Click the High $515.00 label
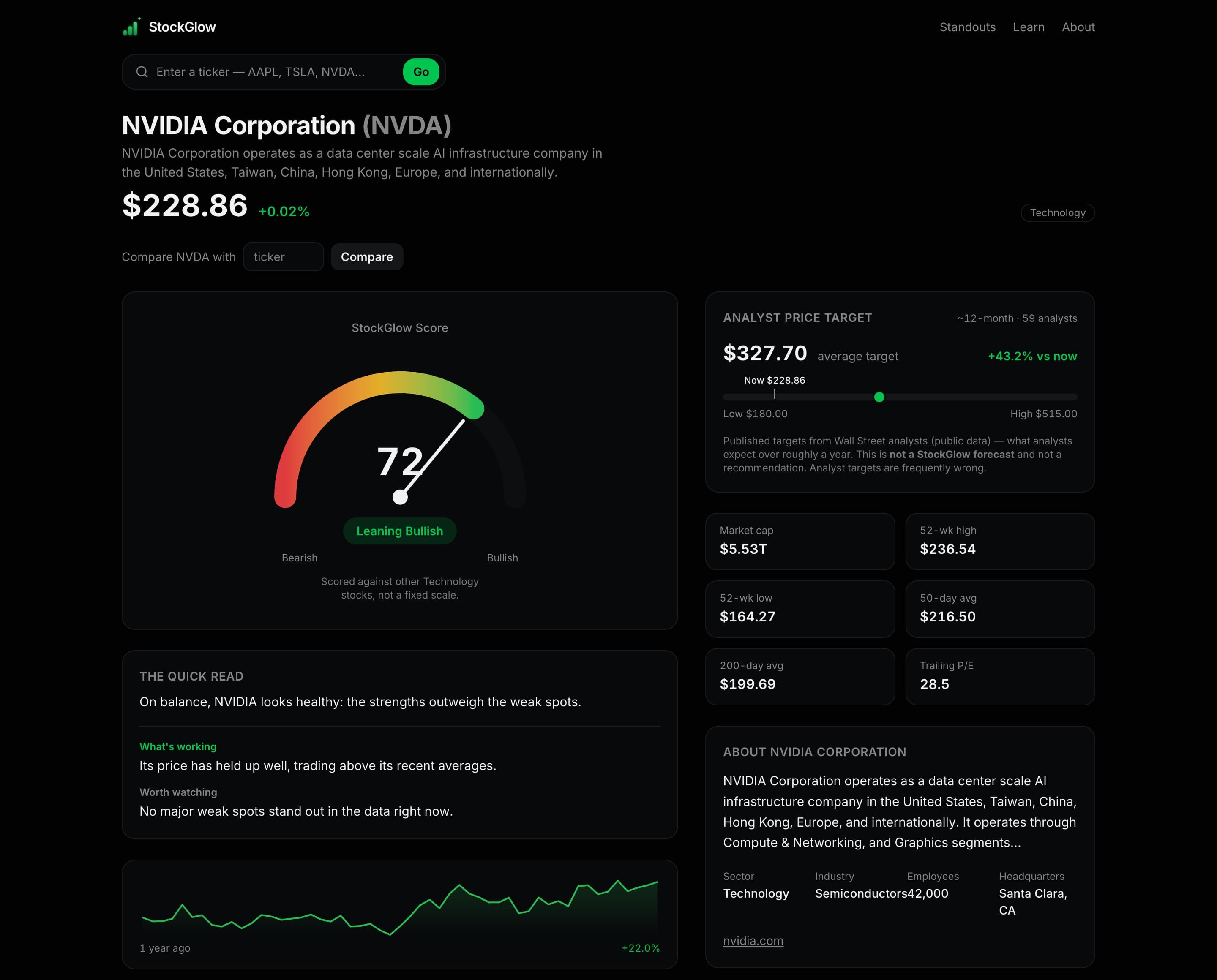 [x=1044, y=414]
